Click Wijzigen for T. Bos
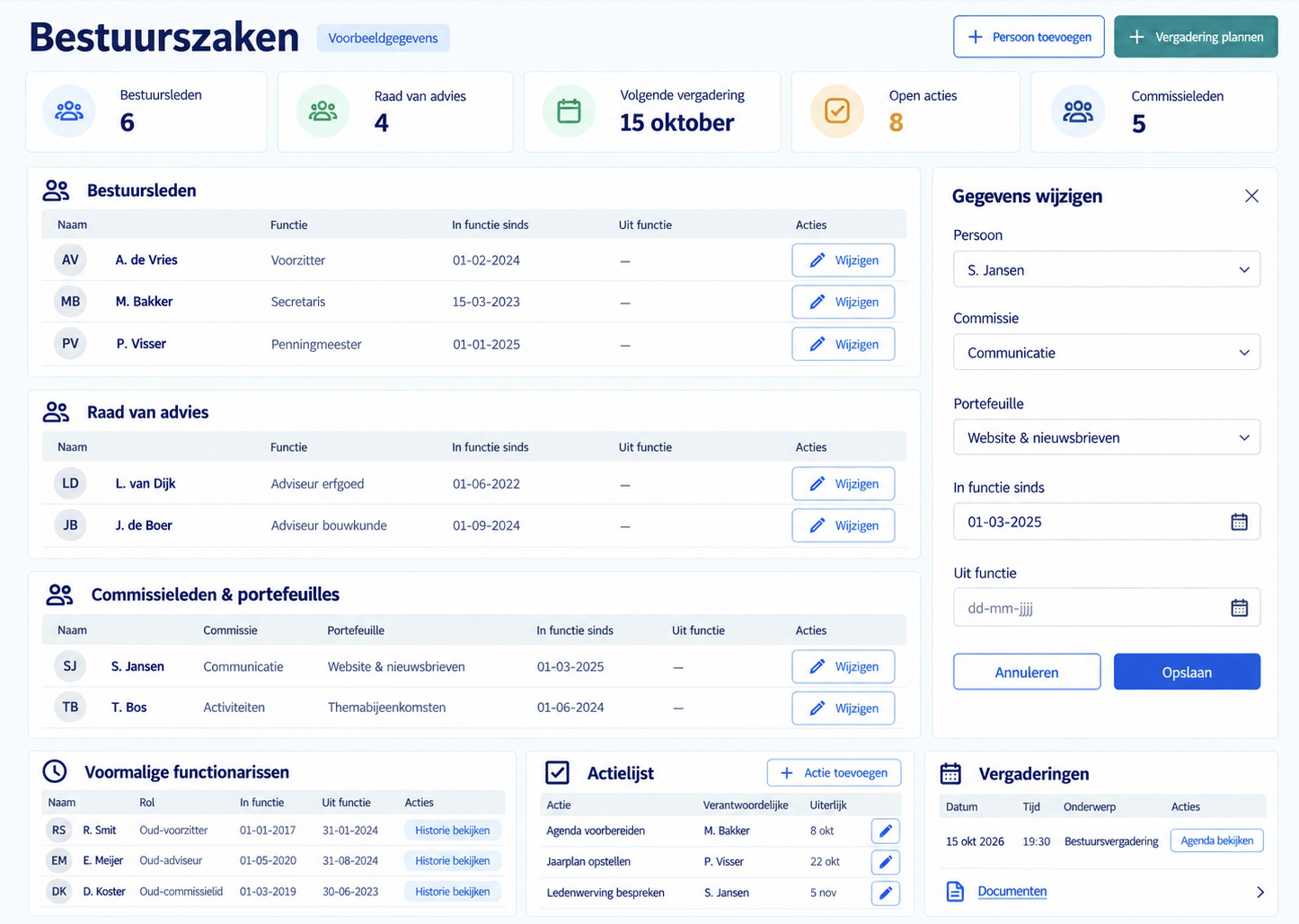 tap(843, 708)
